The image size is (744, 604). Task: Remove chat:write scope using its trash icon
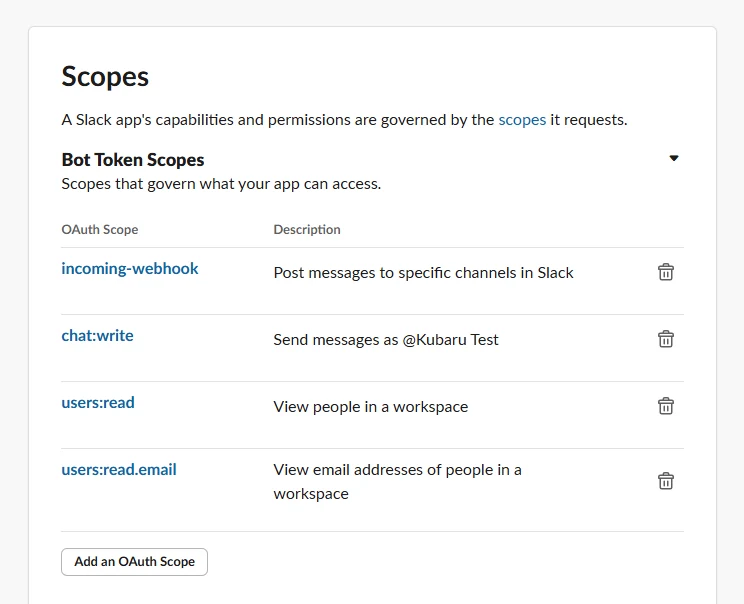pyautogui.click(x=666, y=339)
